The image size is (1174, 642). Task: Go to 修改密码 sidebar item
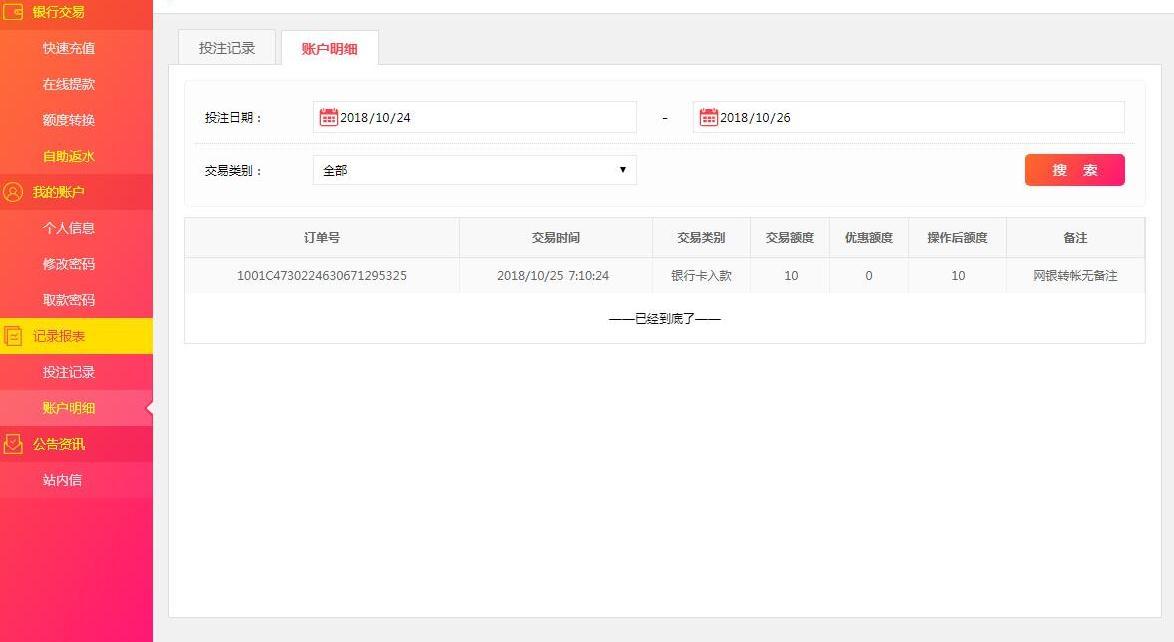pyautogui.click(x=69, y=264)
